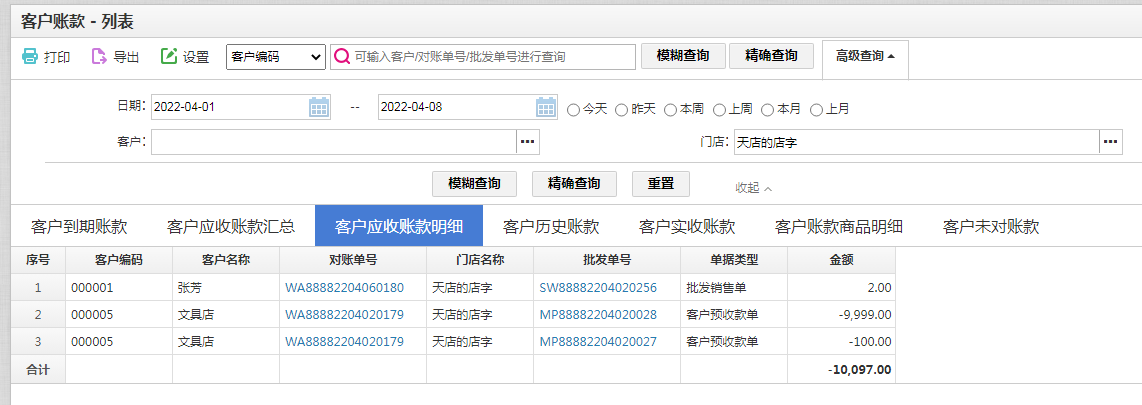
Task: Select the 昨天 radio button
Action: coord(621,110)
